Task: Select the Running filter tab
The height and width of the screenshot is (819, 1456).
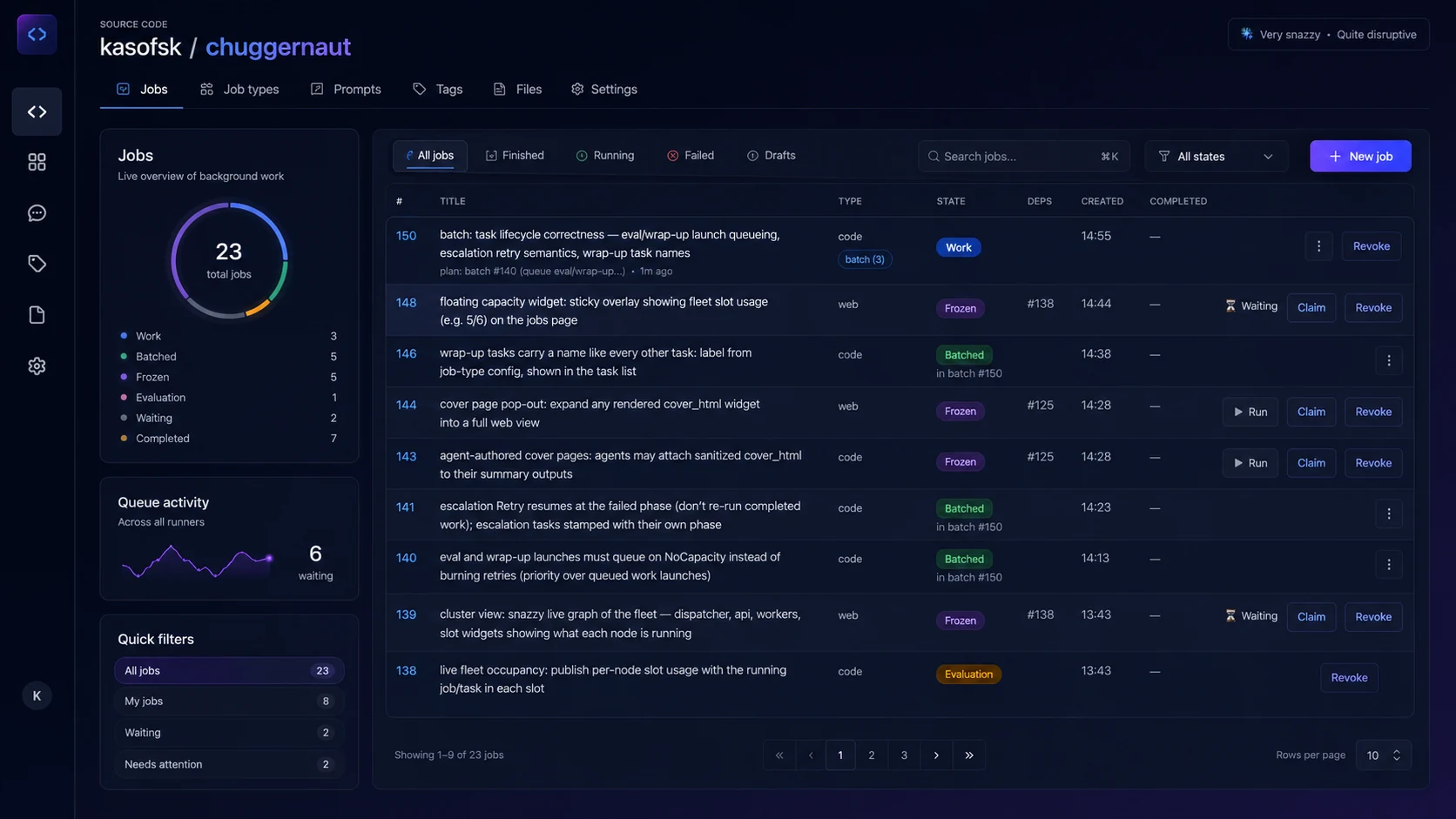Action: 605,156
